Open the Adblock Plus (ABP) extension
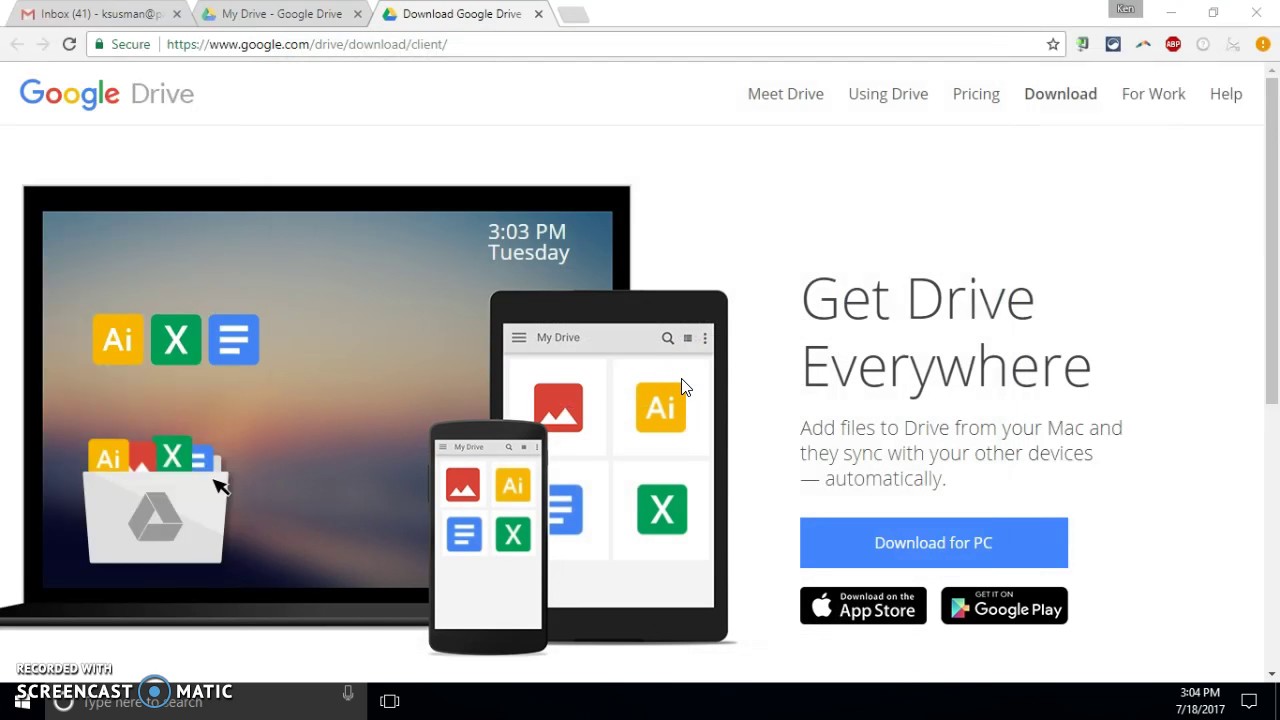Viewport: 1280px width, 720px height. pos(1173,44)
